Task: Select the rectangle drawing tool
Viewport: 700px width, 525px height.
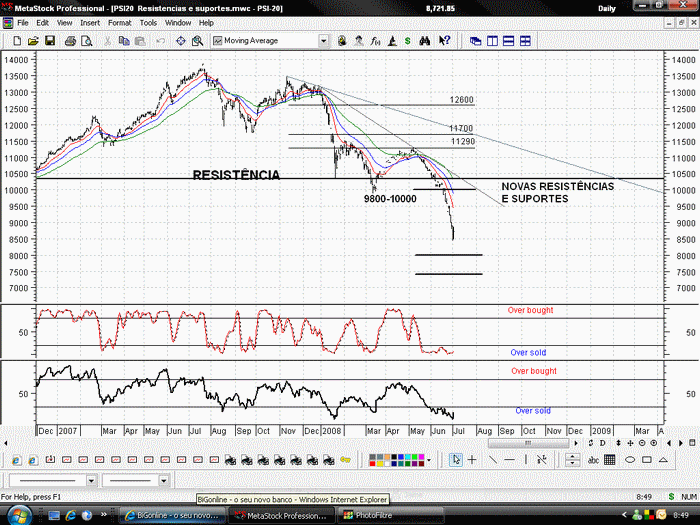Action: (646, 460)
